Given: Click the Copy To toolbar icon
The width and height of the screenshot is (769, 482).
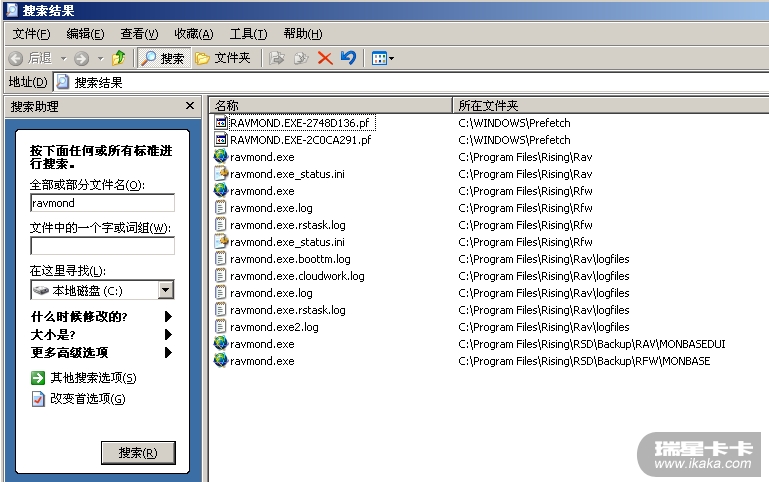Looking at the screenshot, I should (301, 58).
